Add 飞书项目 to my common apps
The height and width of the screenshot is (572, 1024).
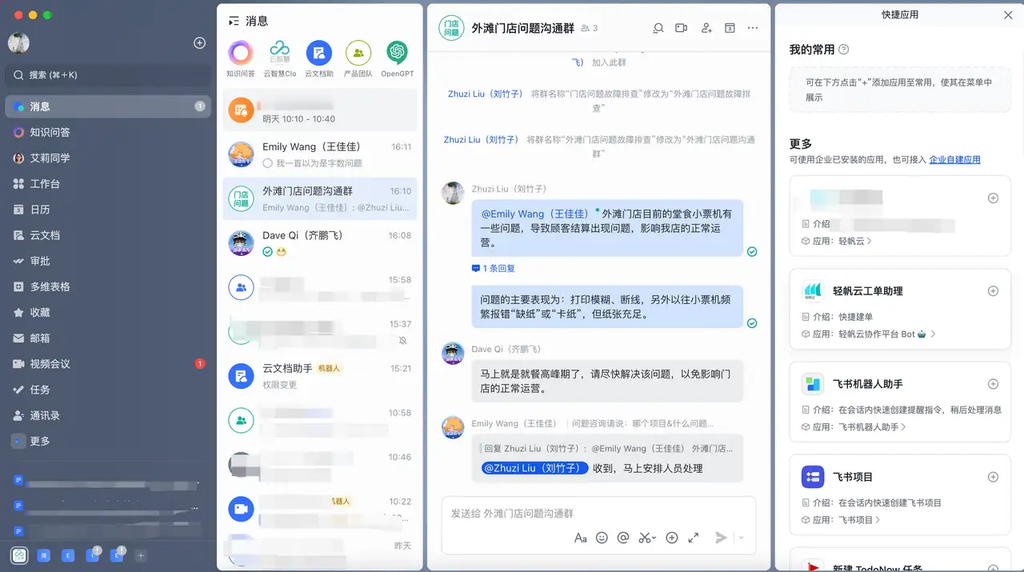[993, 477]
